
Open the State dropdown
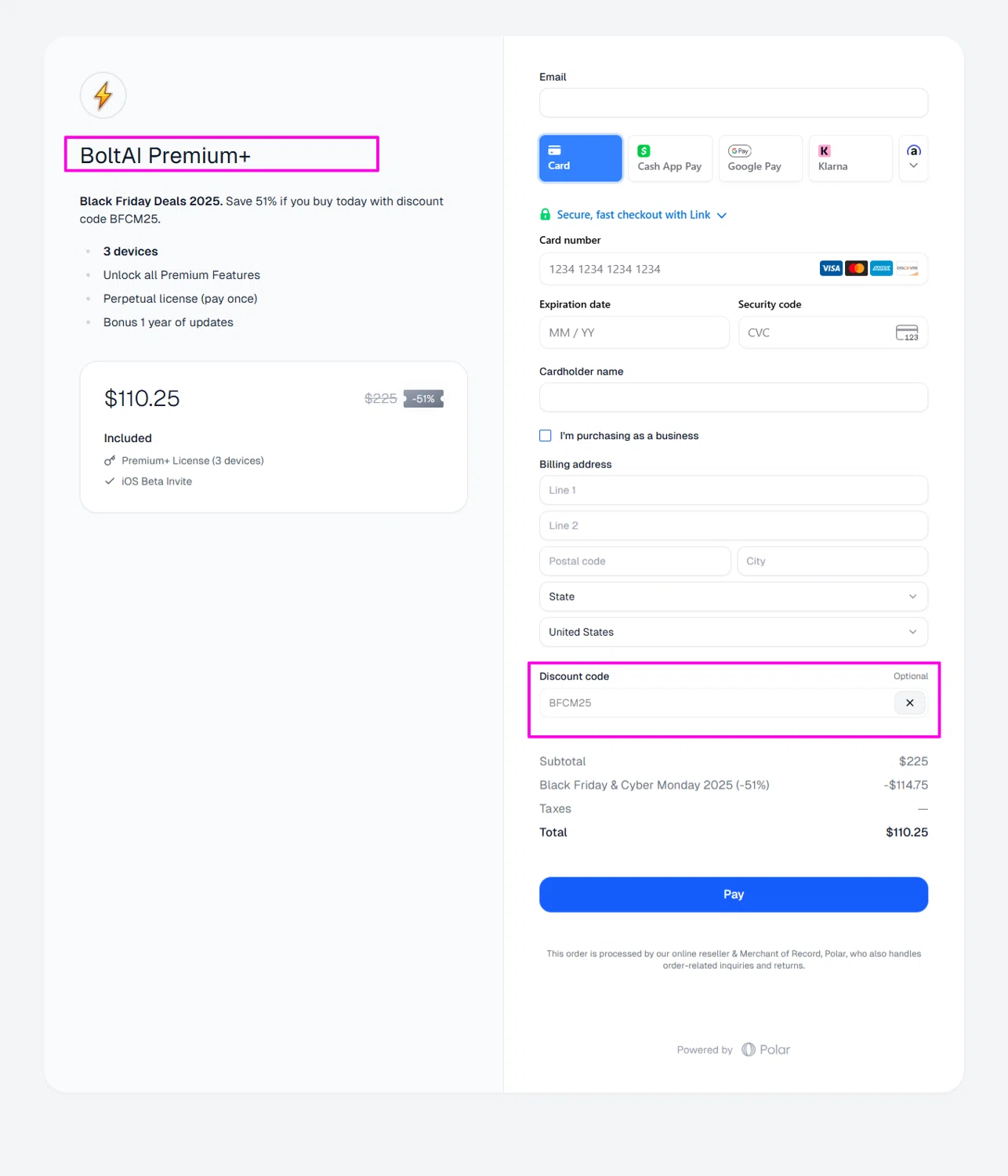733,597
